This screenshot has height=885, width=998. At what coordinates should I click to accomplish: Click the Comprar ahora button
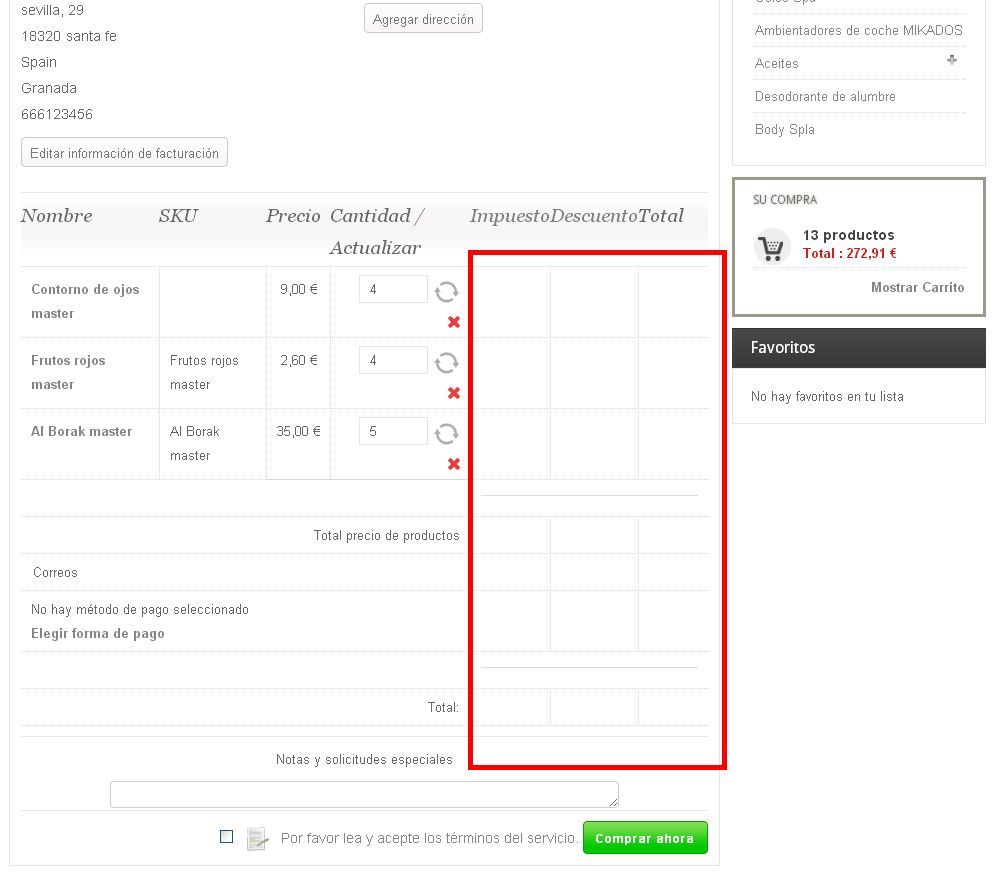[645, 838]
